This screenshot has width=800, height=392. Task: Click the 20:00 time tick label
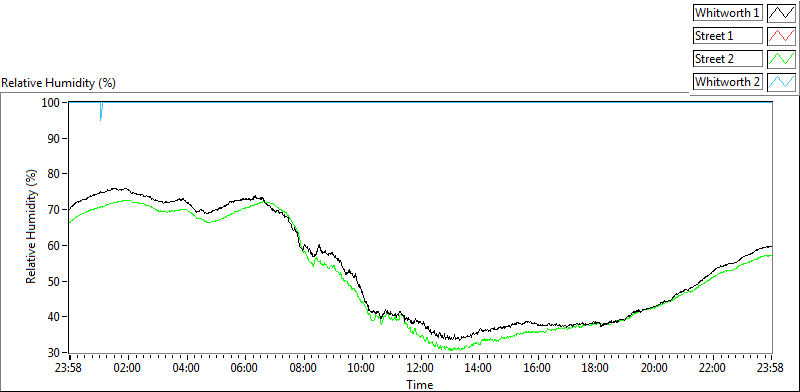[655, 368]
